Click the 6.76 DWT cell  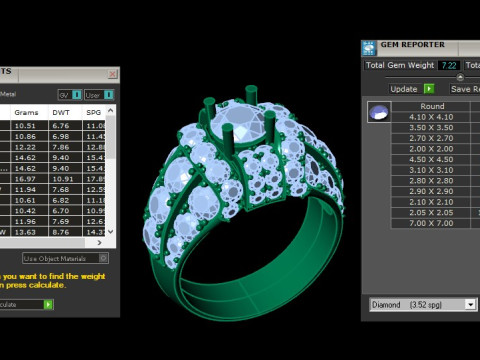[x=65, y=126]
